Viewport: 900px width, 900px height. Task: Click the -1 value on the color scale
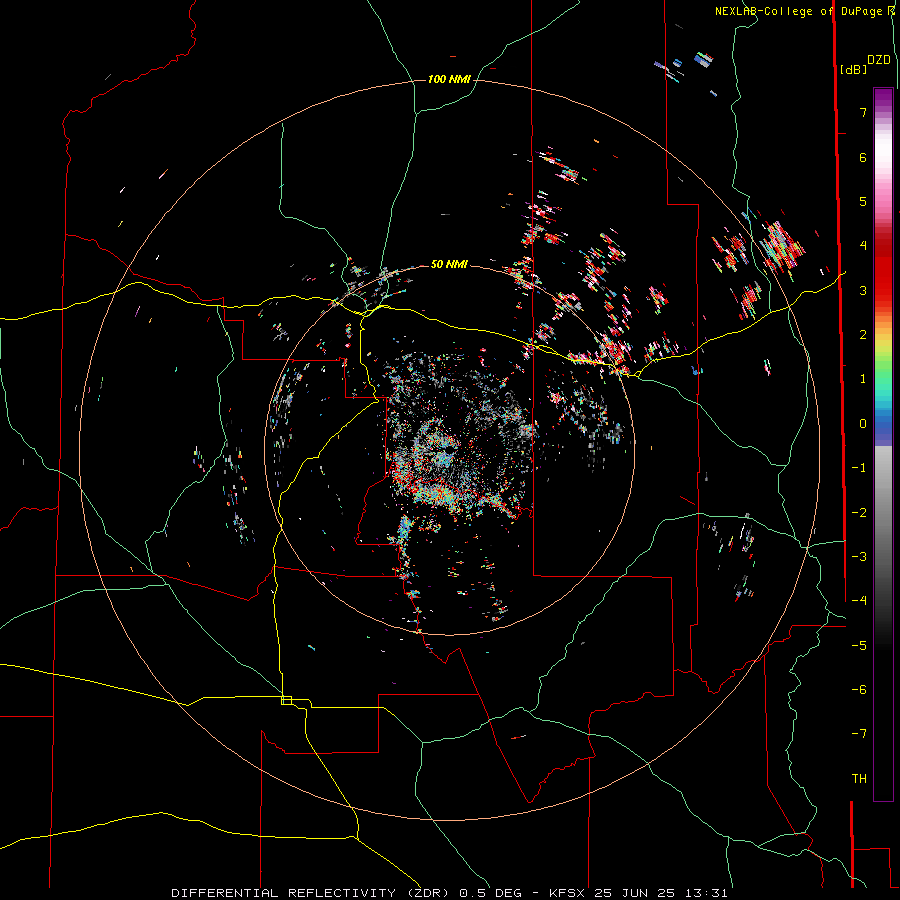859,468
